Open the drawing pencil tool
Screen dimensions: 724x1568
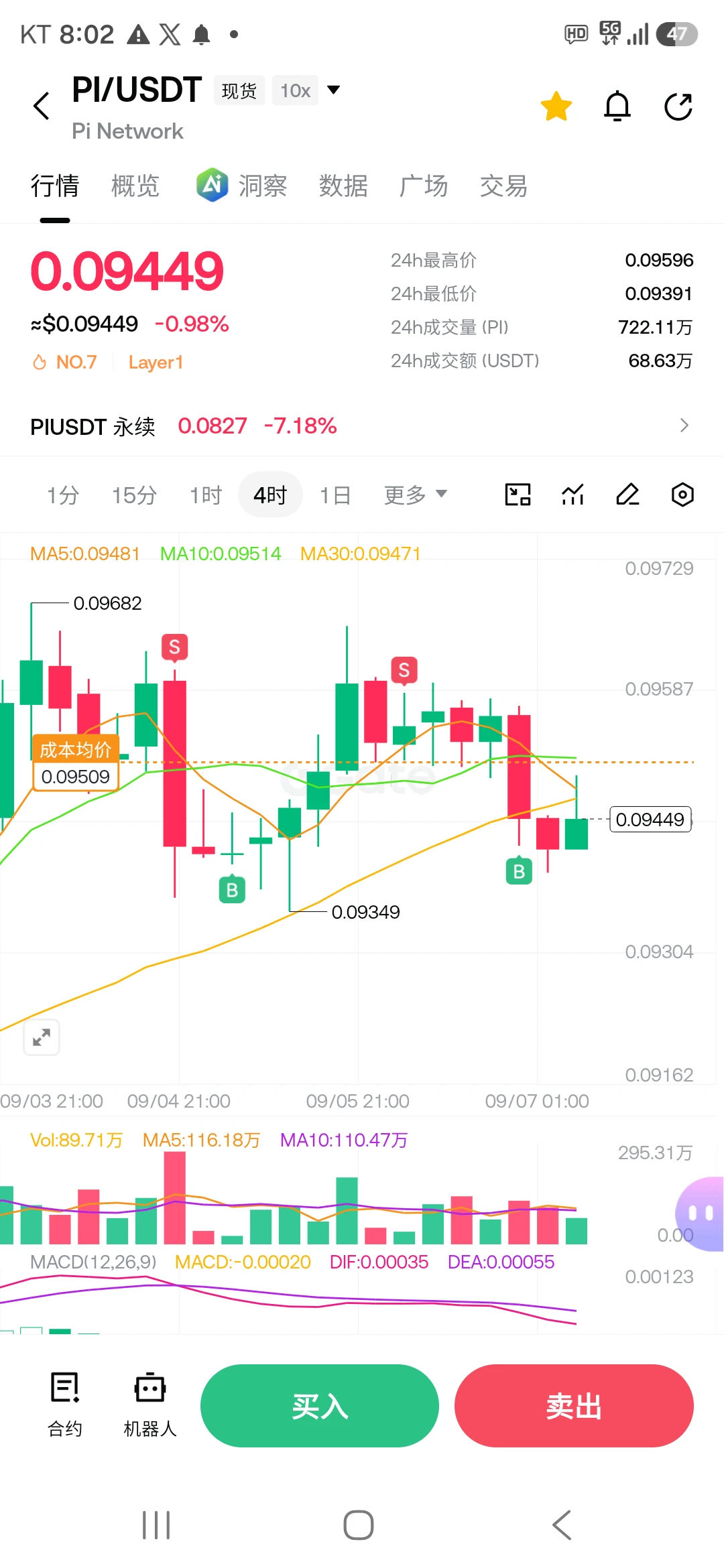coord(627,495)
